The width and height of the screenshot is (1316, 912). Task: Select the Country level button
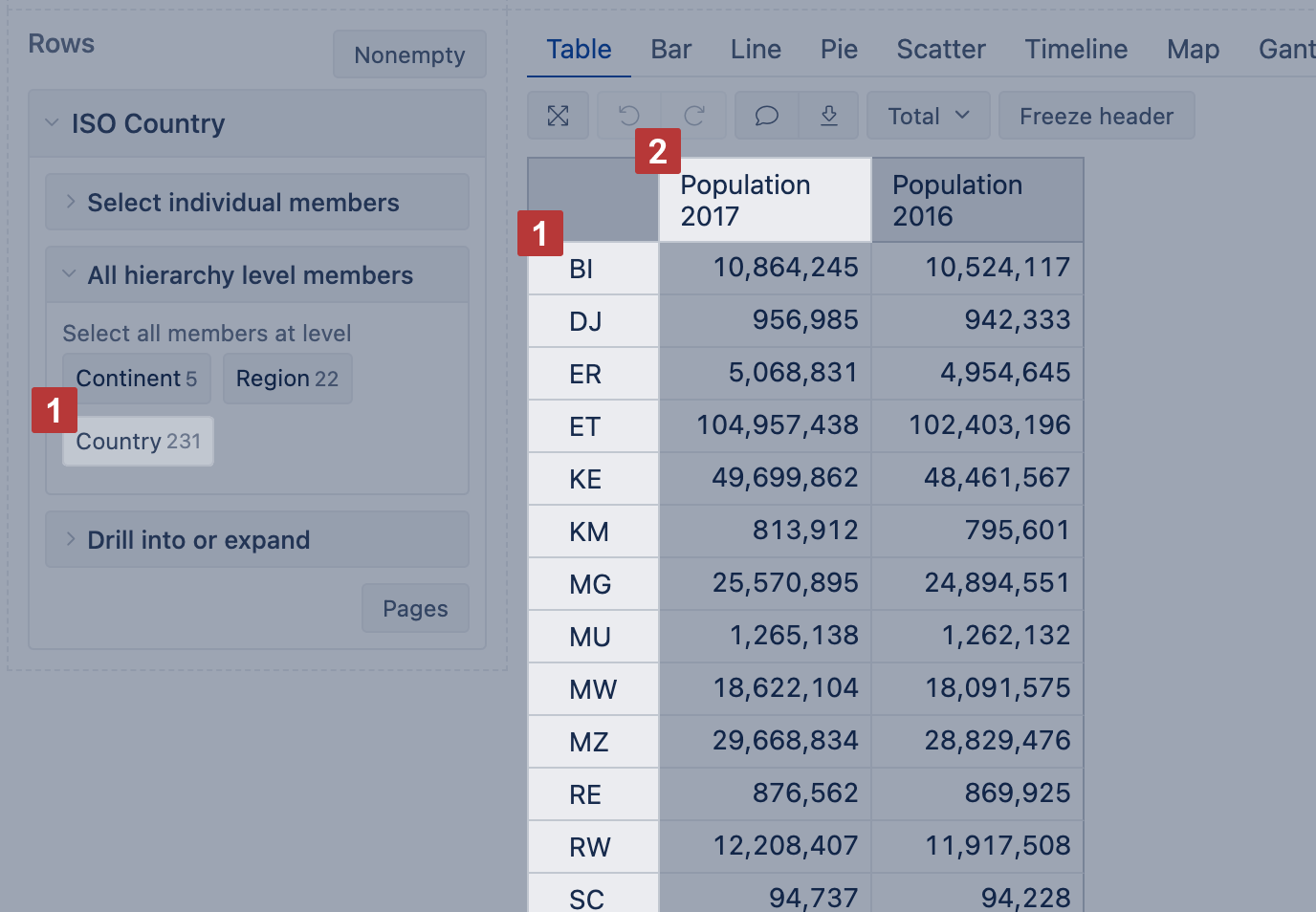[x=139, y=442]
